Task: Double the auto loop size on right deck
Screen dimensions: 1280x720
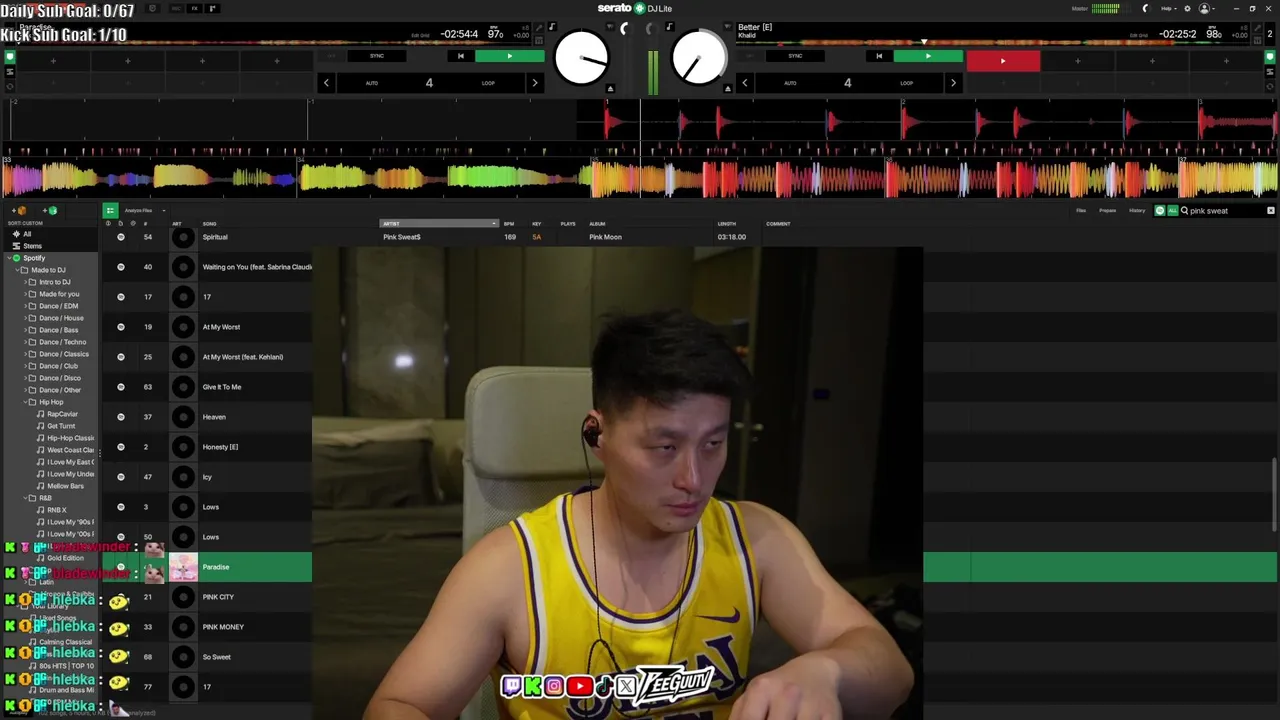Action: click(953, 83)
